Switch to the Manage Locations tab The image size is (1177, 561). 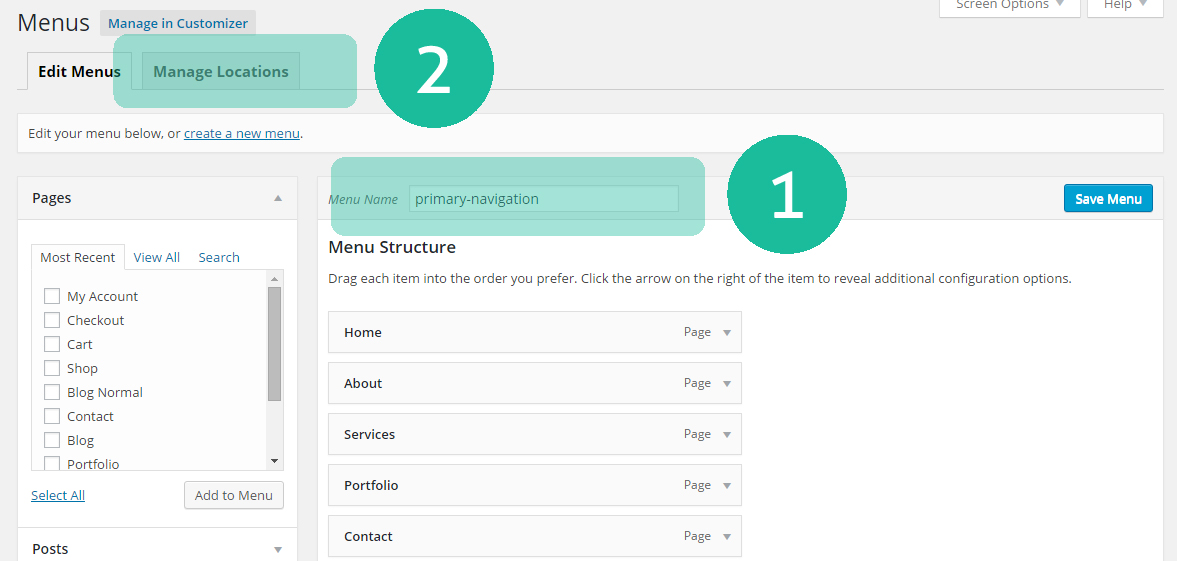point(221,72)
